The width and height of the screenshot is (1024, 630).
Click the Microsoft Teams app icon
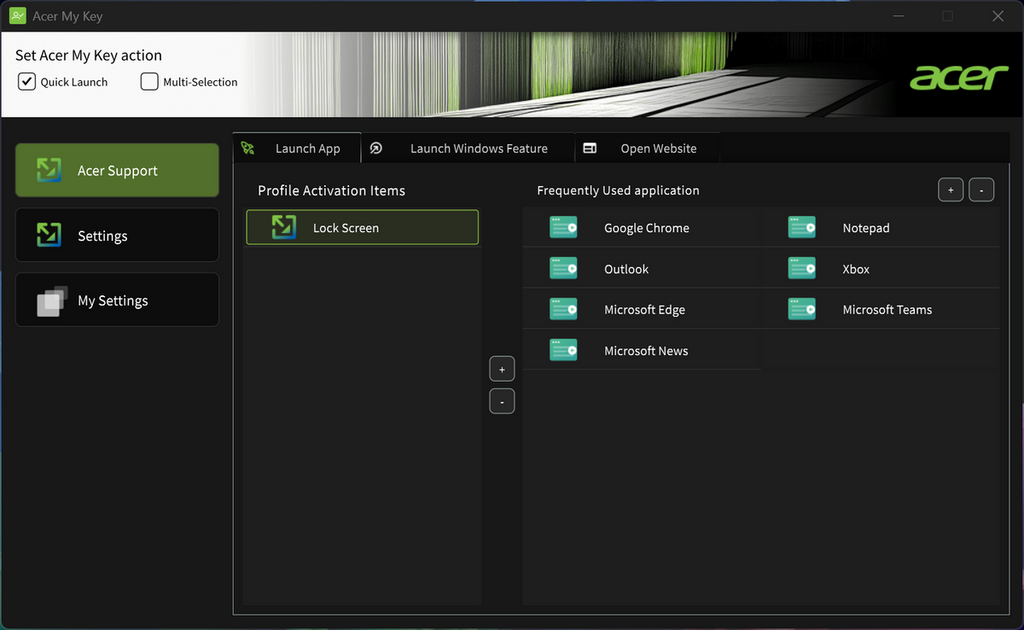(802, 309)
